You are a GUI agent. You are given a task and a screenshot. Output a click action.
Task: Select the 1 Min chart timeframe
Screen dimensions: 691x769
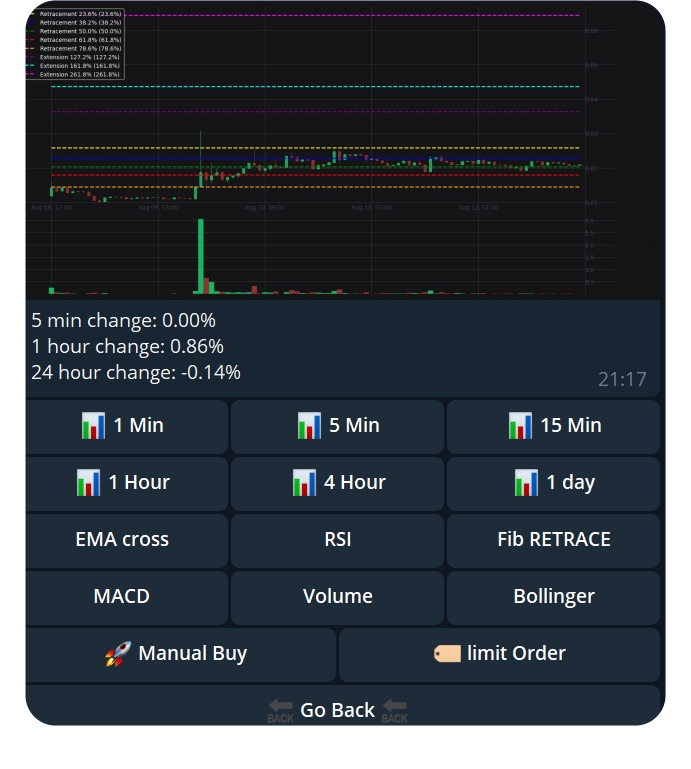tap(126, 426)
